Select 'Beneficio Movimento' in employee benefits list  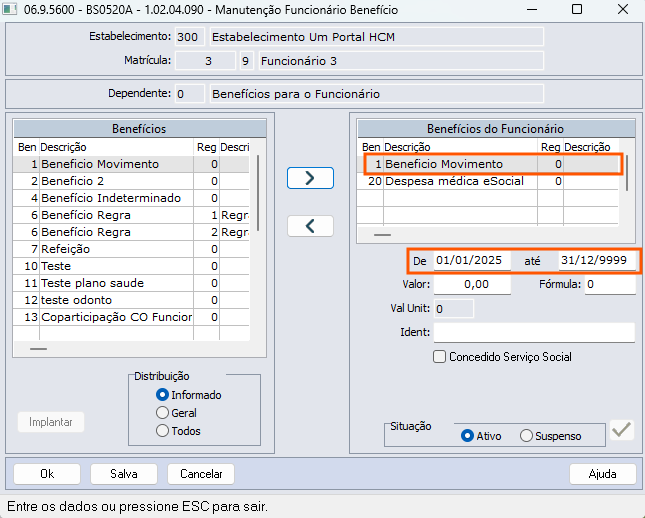tap(488, 164)
